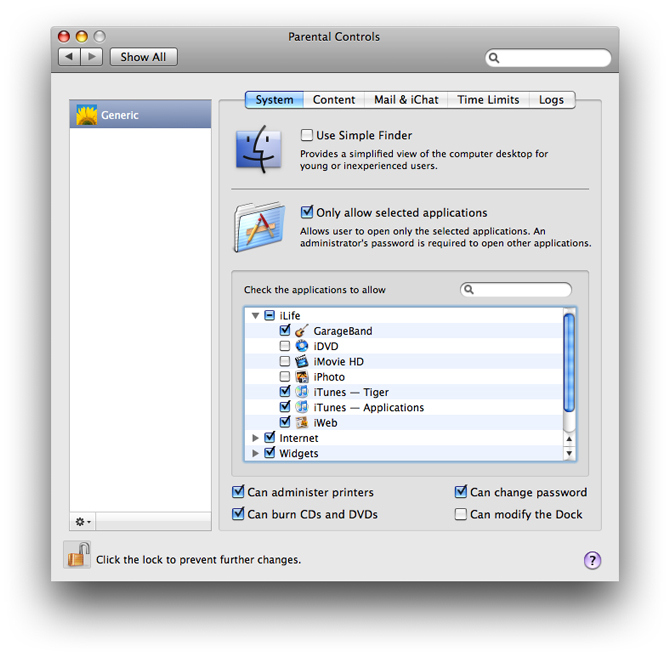The width and height of the screenshot is (670, 656).
Task: Click the GarageBand label
Action: (x=343, y=331)
